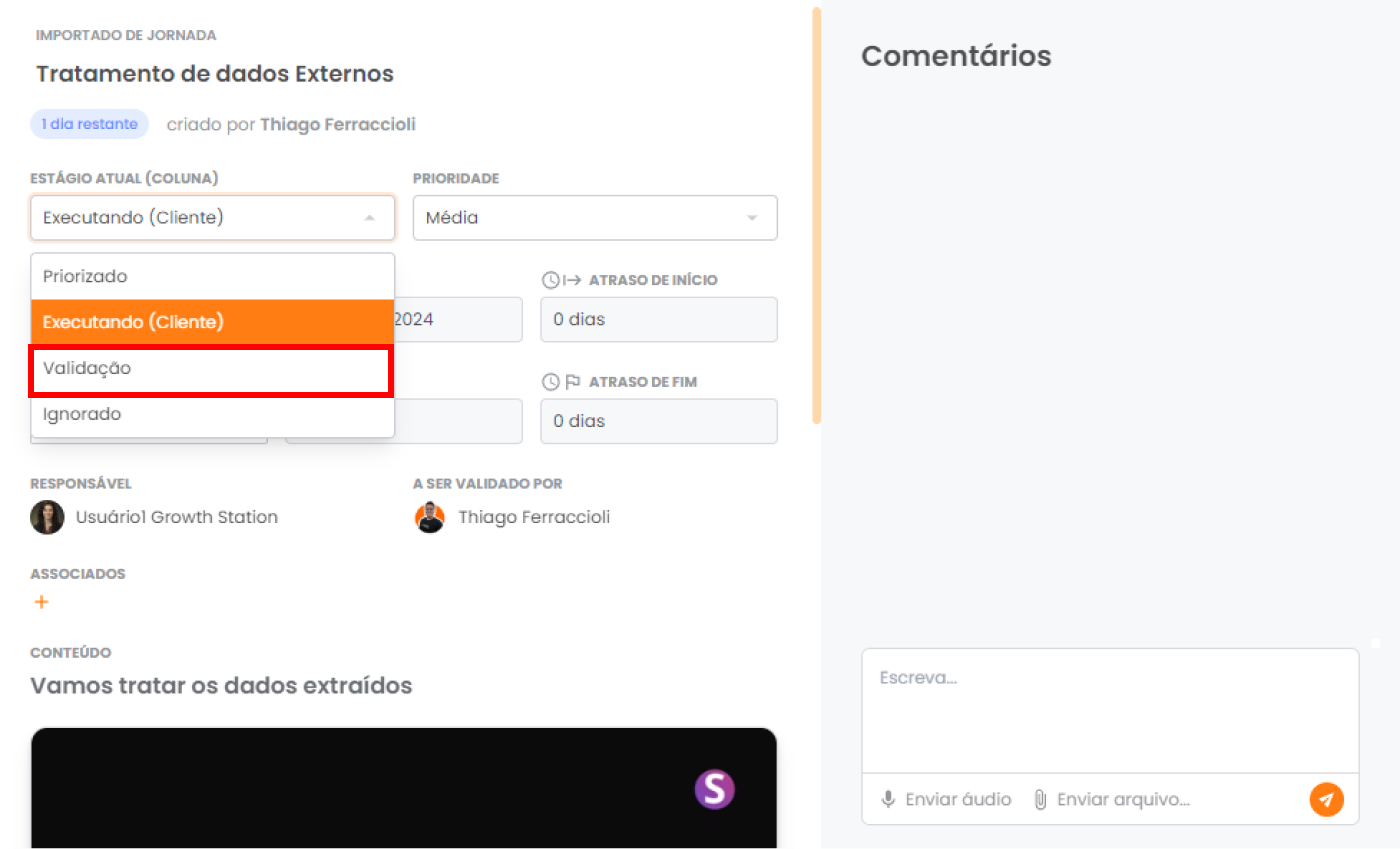Open the black video thumbnail

(404, 788)
